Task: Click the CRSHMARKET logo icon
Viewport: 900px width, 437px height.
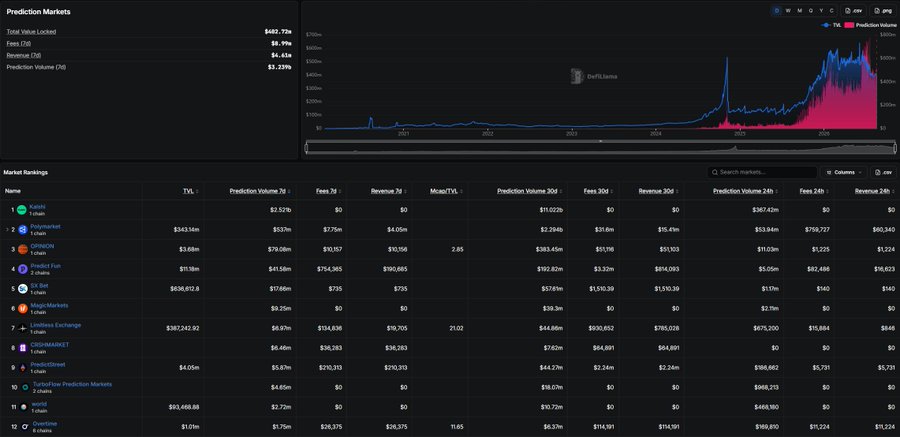Action: [x=22, y=347]
